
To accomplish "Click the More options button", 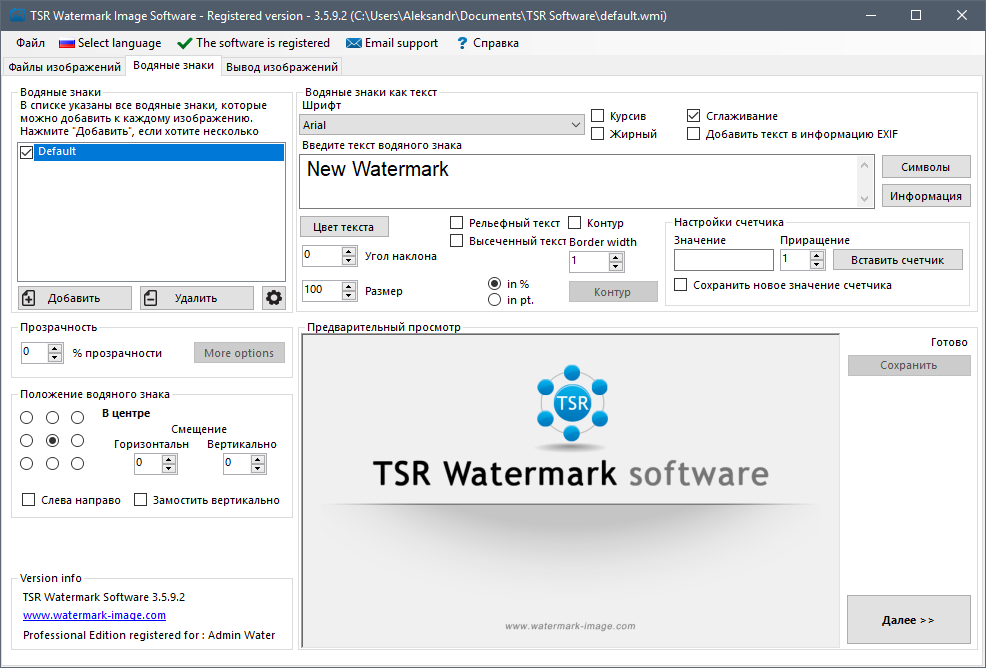I will [x=239, y=353].
